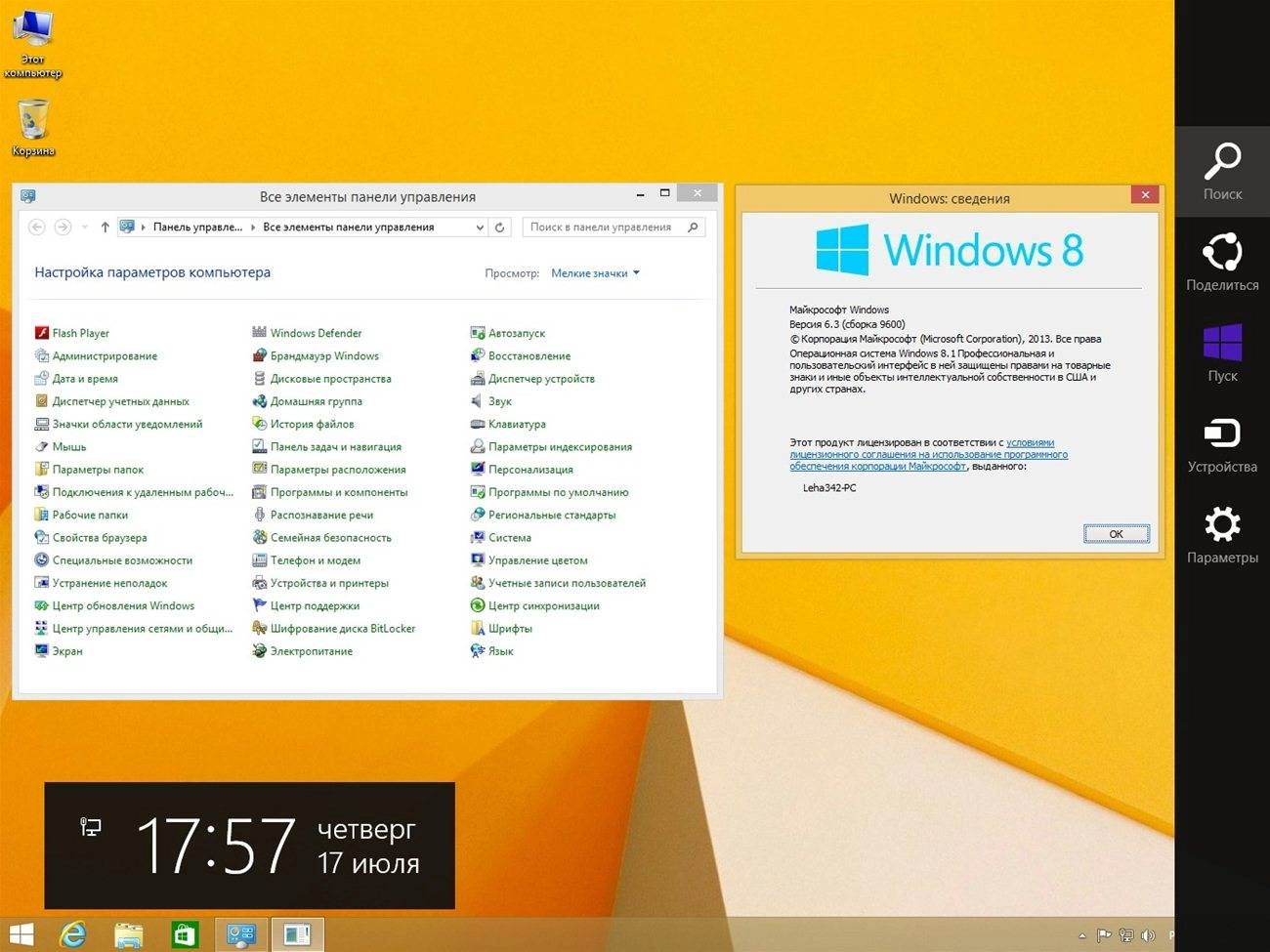Open Клавиатура item
The width and height of the screenshot is (1270, 952).
click(x=508, y=424)
